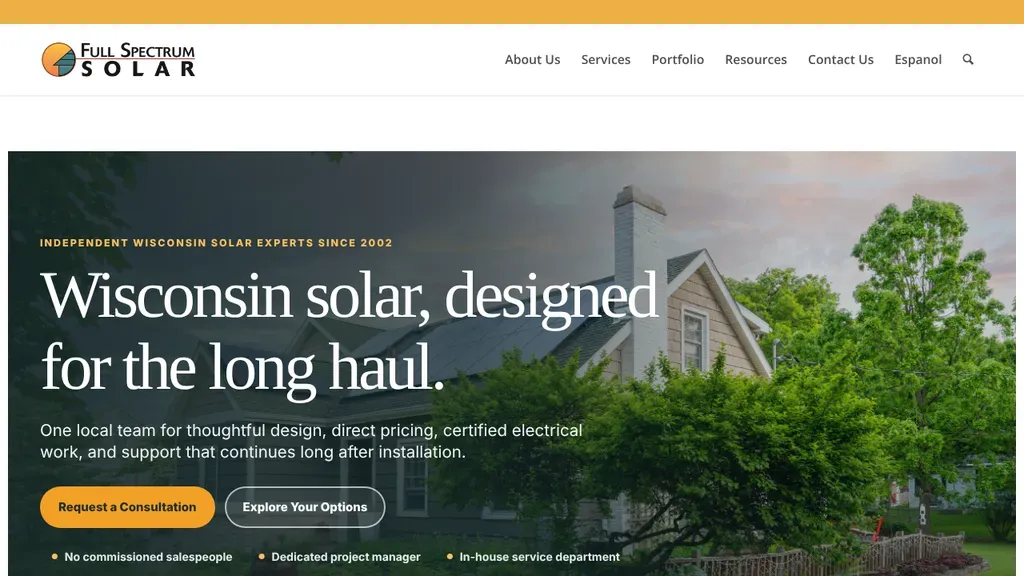Open the Services menu item
Image resolution: width=1024 pixels, height=576 pixels.
(605, 59)
